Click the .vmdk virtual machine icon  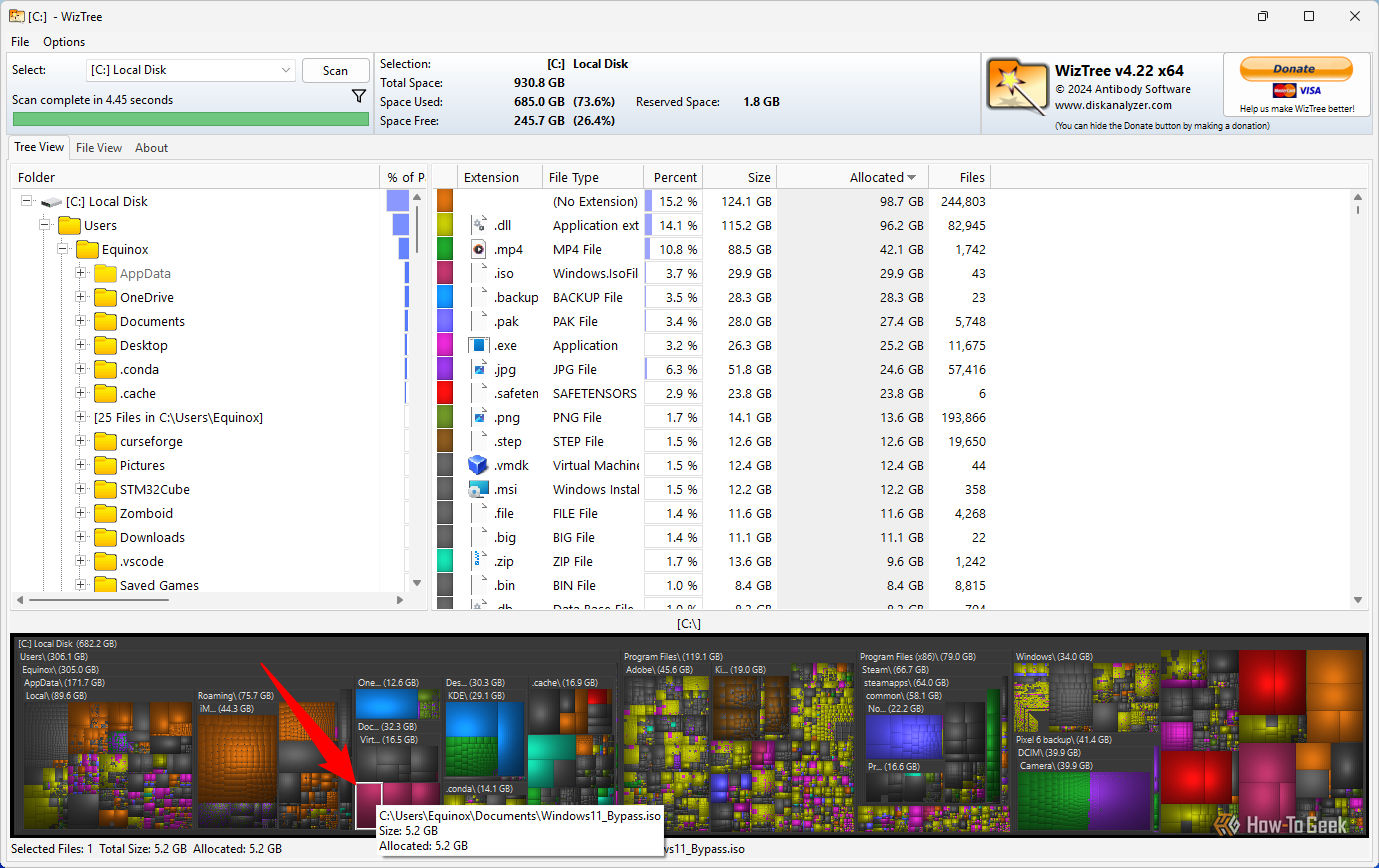478,466
